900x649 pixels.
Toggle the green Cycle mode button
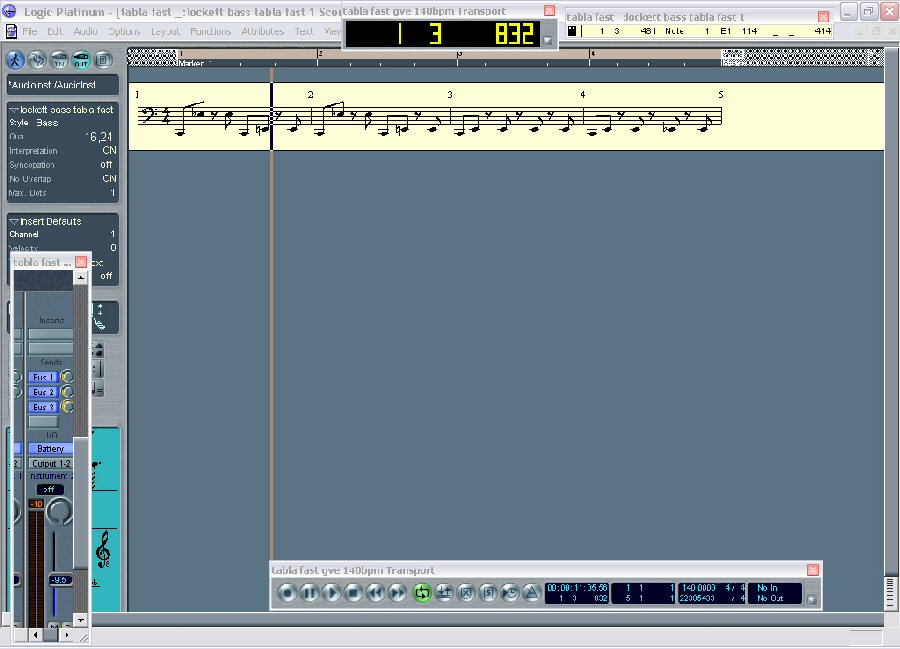coord(421,593)
